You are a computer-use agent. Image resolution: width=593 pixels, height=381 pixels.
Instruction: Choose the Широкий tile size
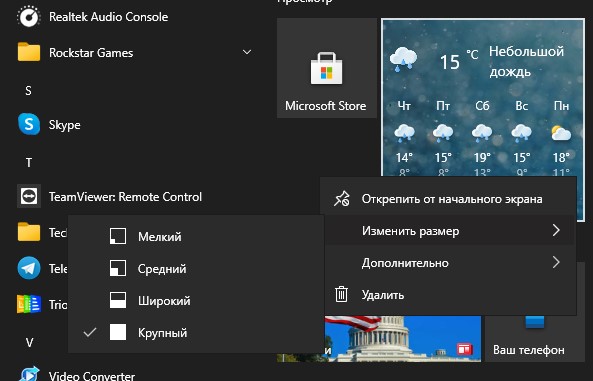coord(196,301)
